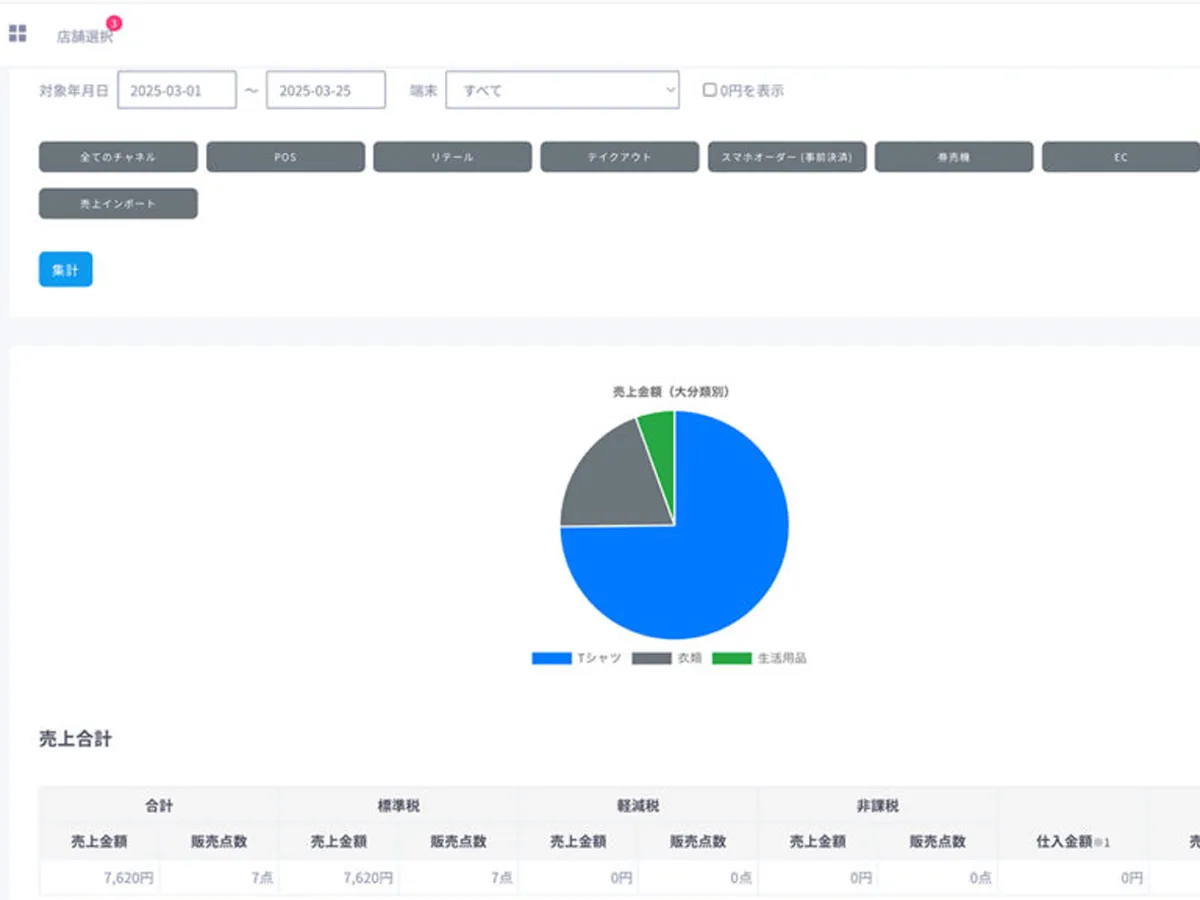Enable the 0円を表示 checkbox

(709, 90)
